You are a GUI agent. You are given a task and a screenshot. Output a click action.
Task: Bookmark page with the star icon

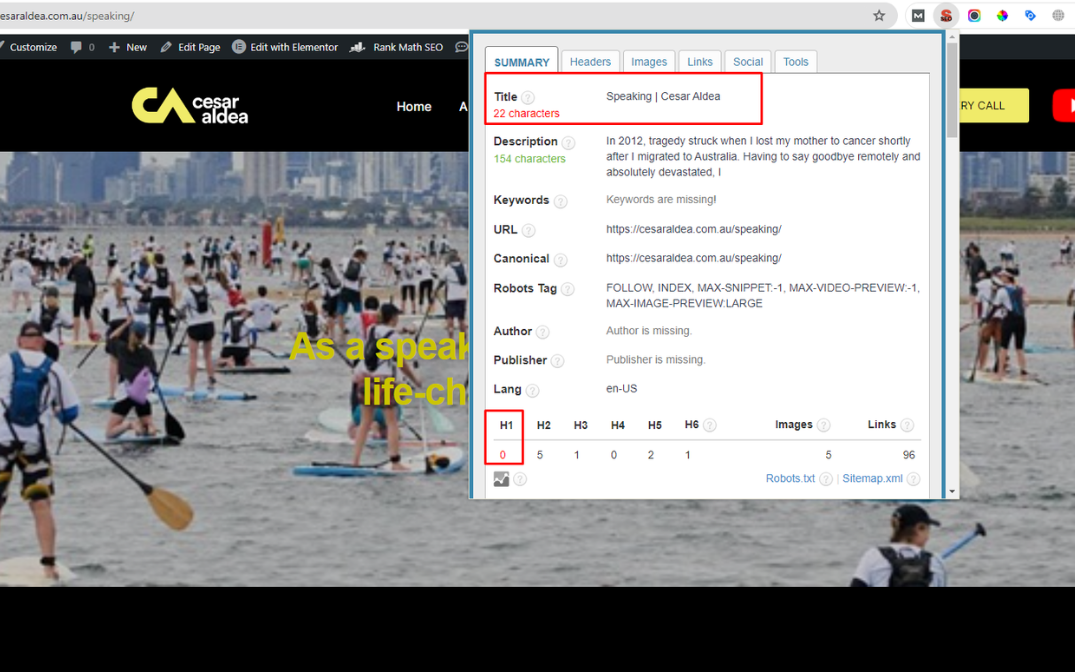[879, 15]
